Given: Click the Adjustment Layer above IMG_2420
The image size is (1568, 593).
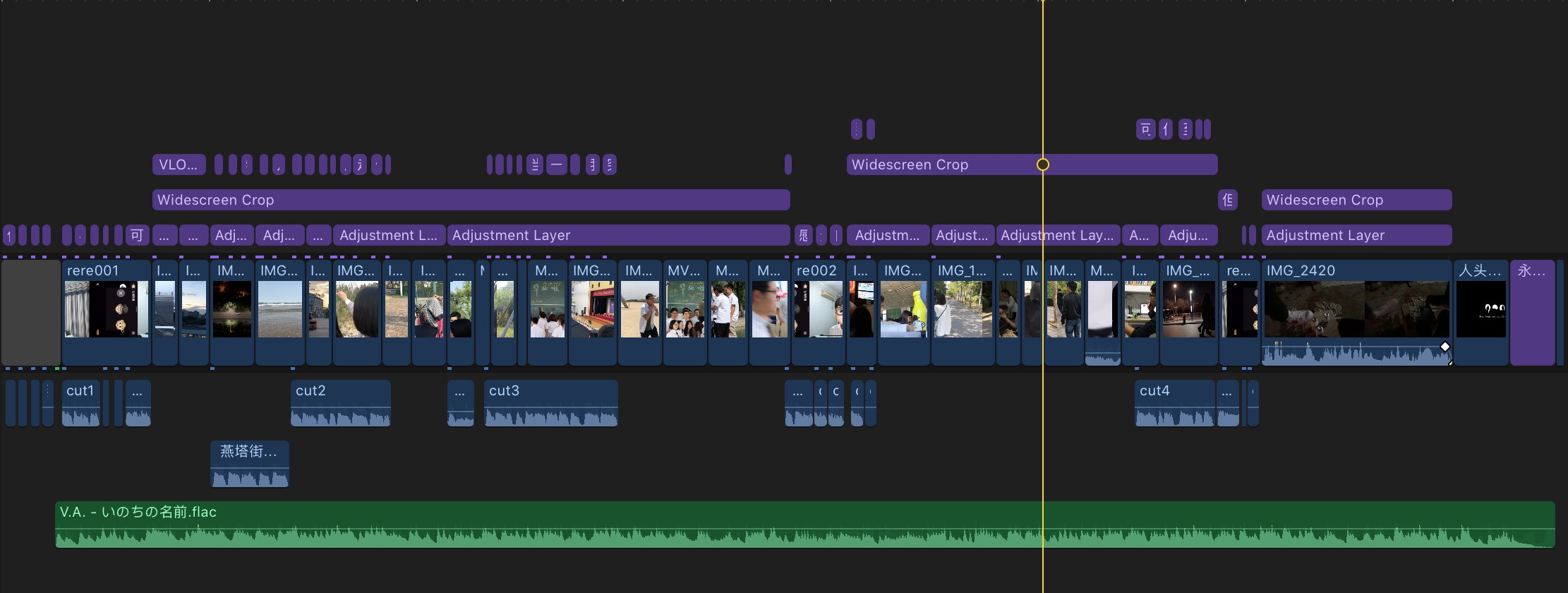Looking at the screenshot, I should (x=1356, y=235).
